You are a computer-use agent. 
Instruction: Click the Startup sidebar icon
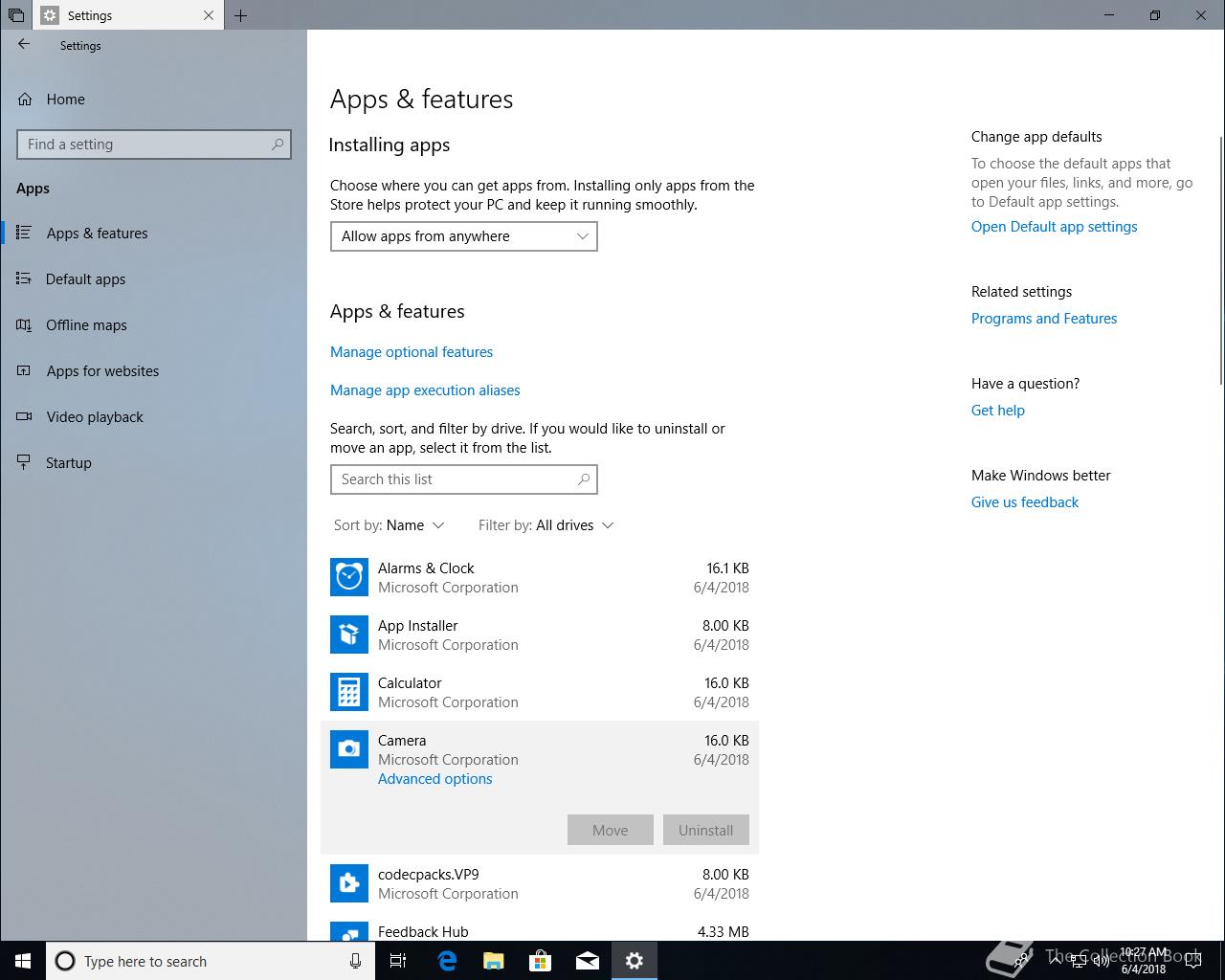click(x=25, y=462)
